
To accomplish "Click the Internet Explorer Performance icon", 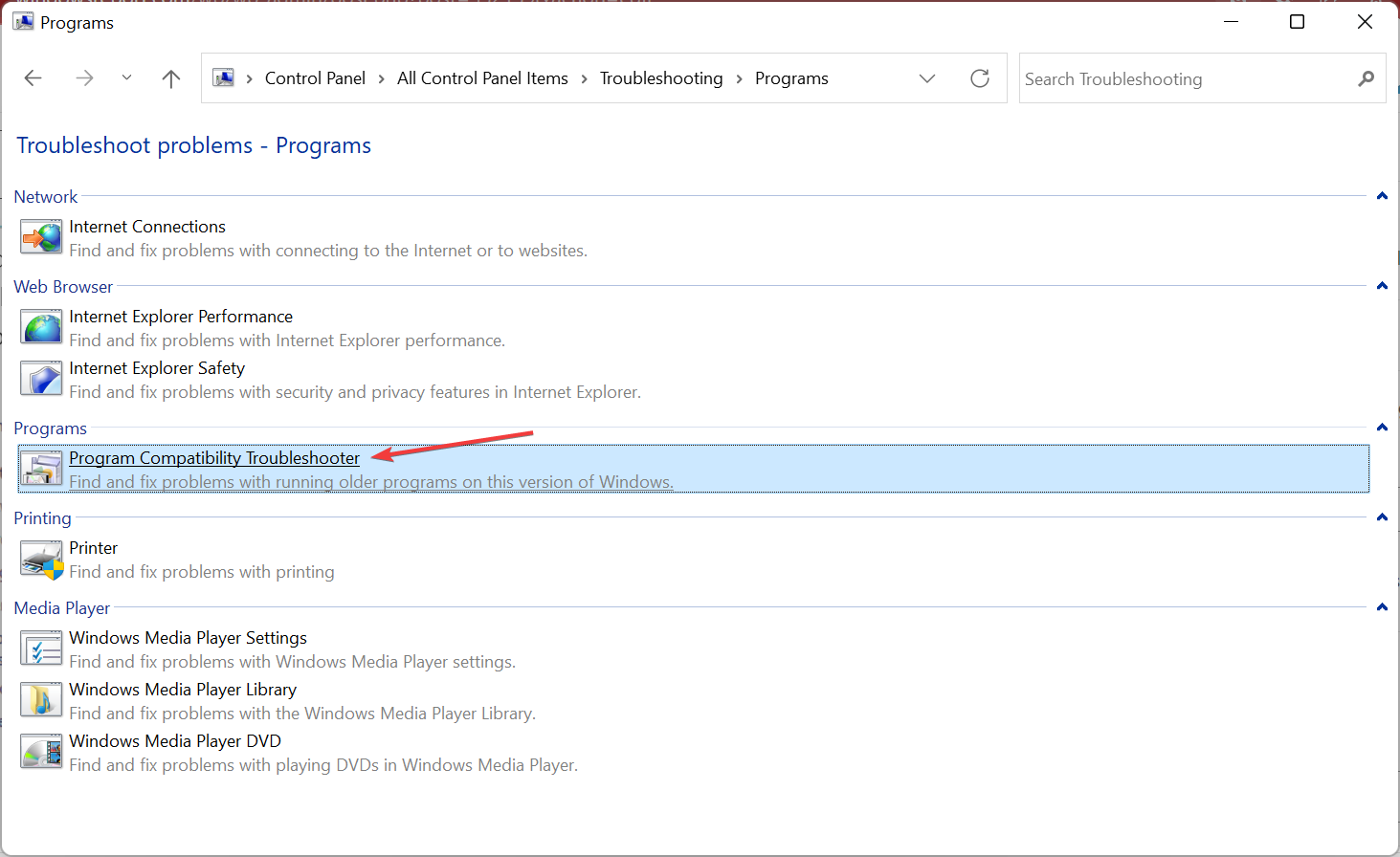I will [x=41, y=327].
